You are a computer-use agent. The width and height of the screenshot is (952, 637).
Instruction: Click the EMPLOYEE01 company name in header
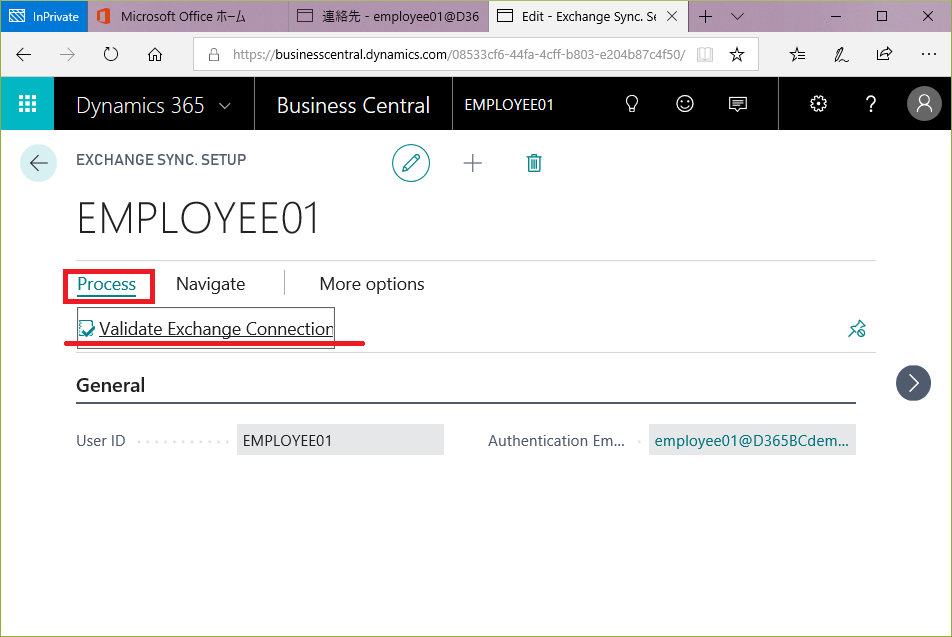pyautogui.click(x=509, y=105)
